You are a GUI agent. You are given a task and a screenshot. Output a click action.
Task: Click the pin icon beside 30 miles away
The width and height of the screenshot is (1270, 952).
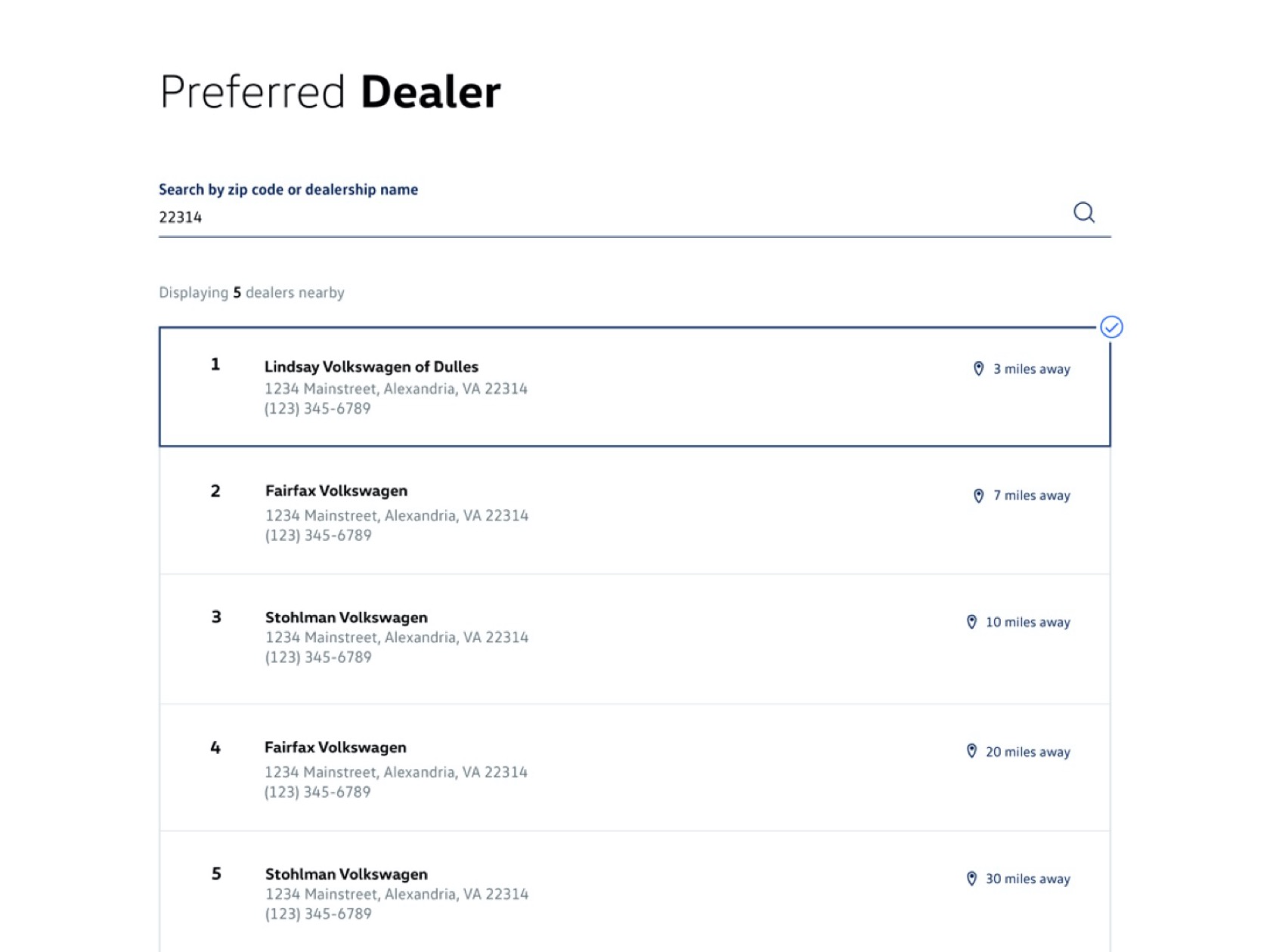tap(971, 879)
